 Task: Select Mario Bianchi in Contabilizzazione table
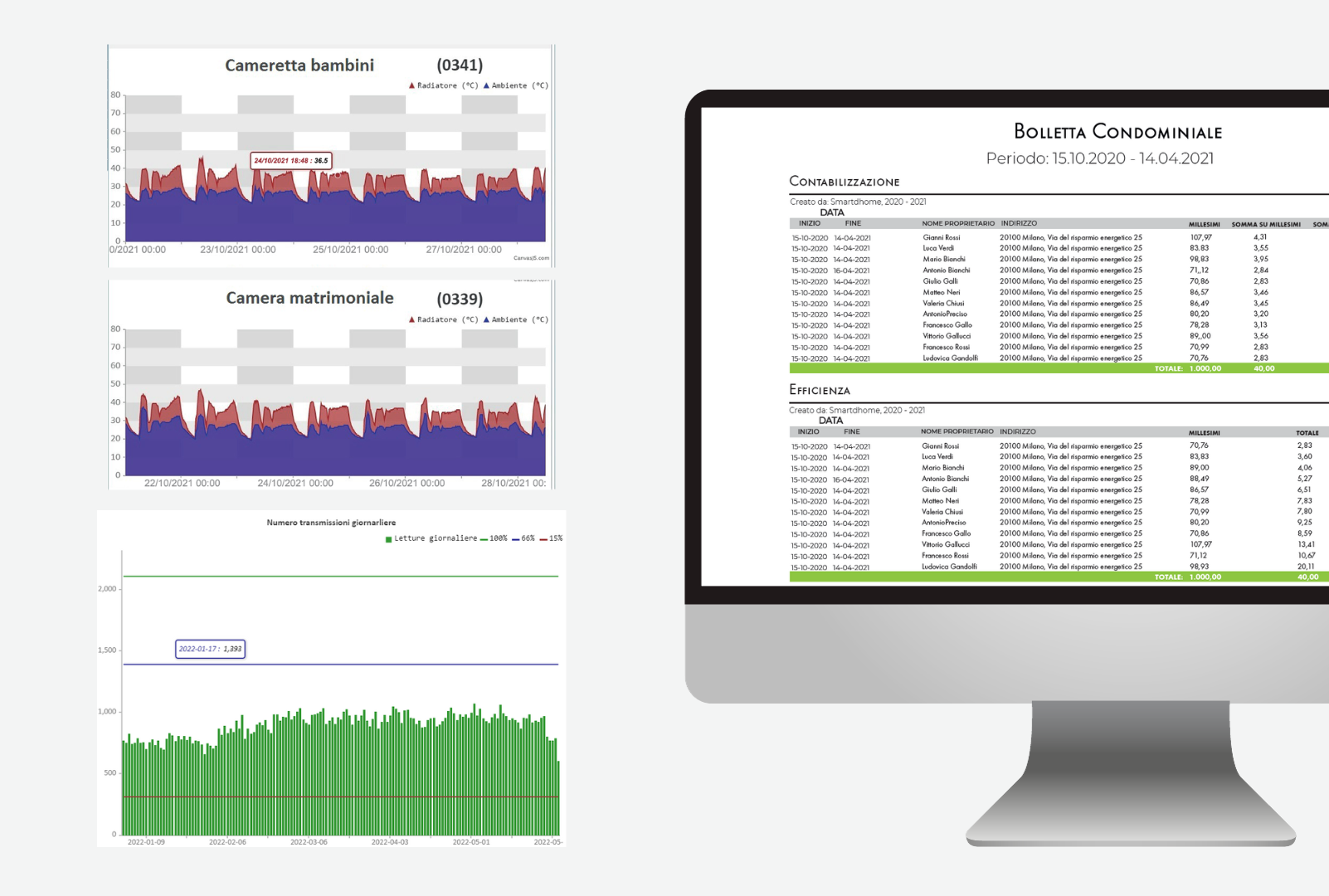(x=944, y=259)
